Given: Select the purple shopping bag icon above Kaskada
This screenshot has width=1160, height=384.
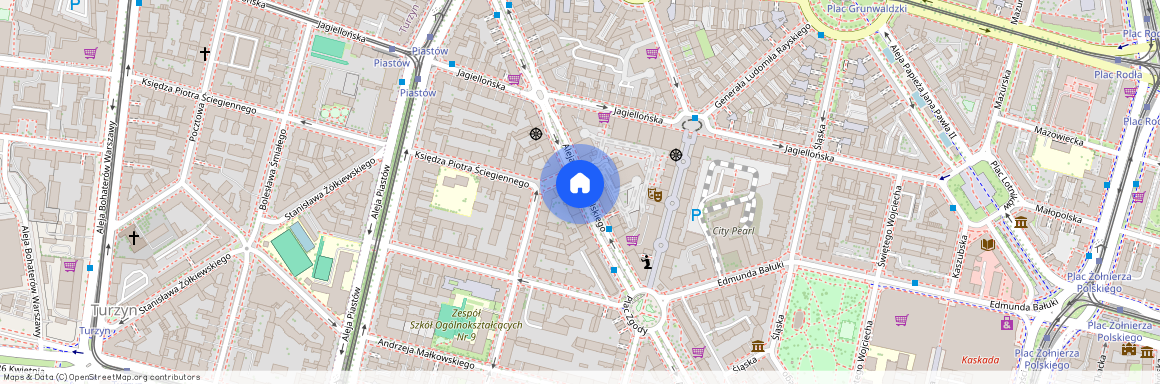Looking at the screenshot, I should (x=1007, y=323).
